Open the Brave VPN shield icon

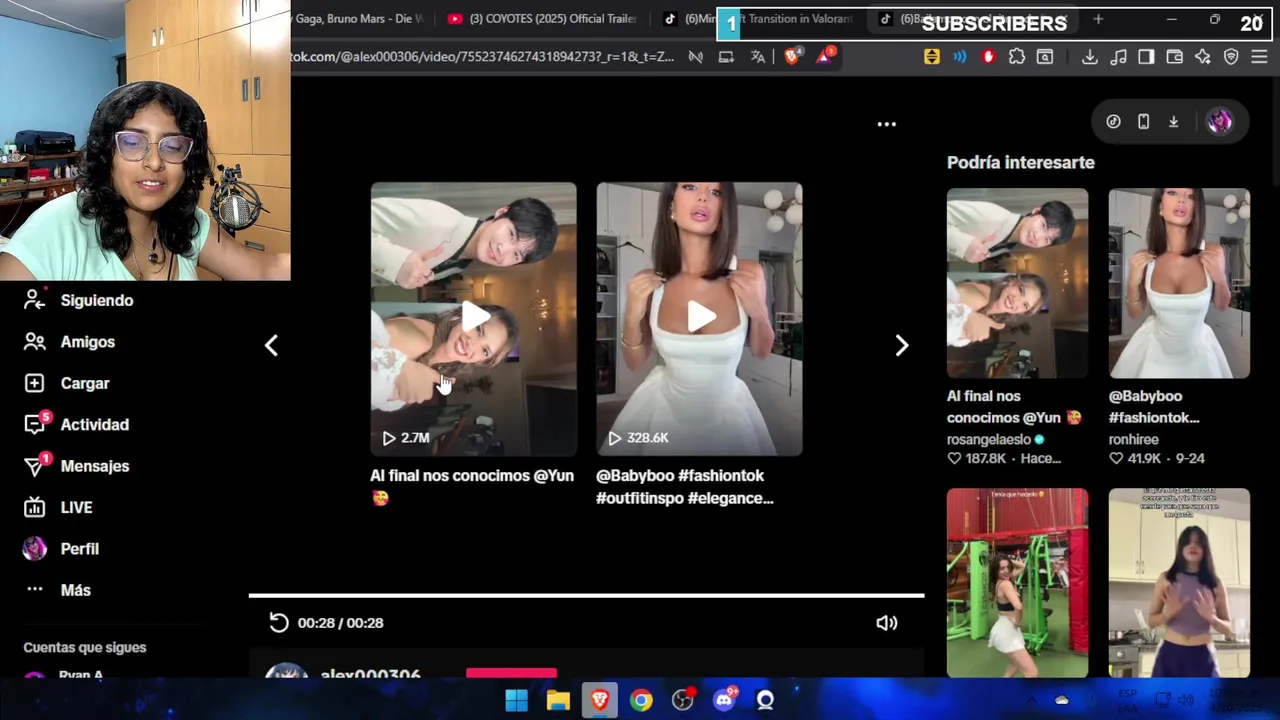pos(1231,57)
